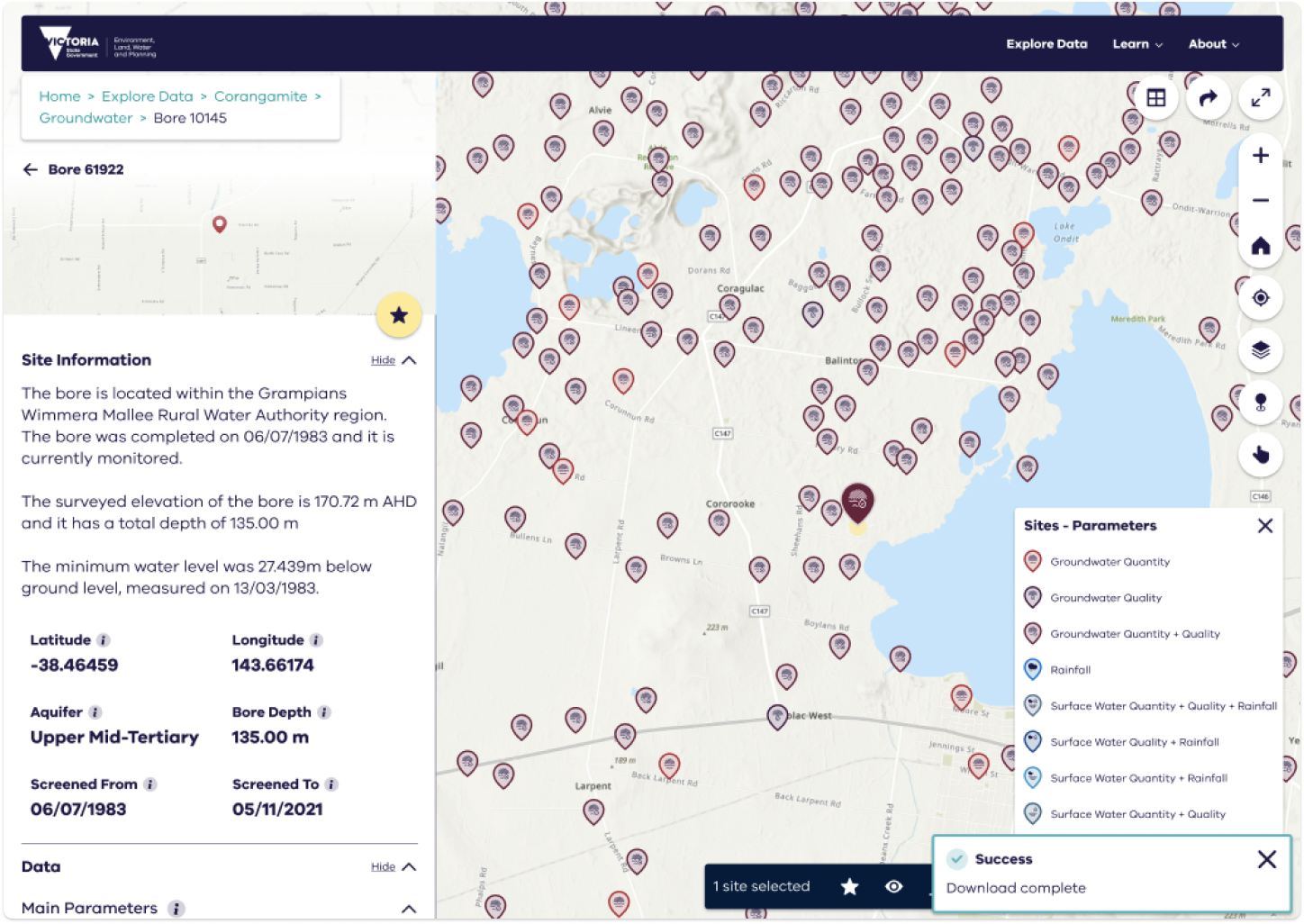Open the Learn dropdown menu
This screenshot has height=924, width=1304.
click(1137, 44)
